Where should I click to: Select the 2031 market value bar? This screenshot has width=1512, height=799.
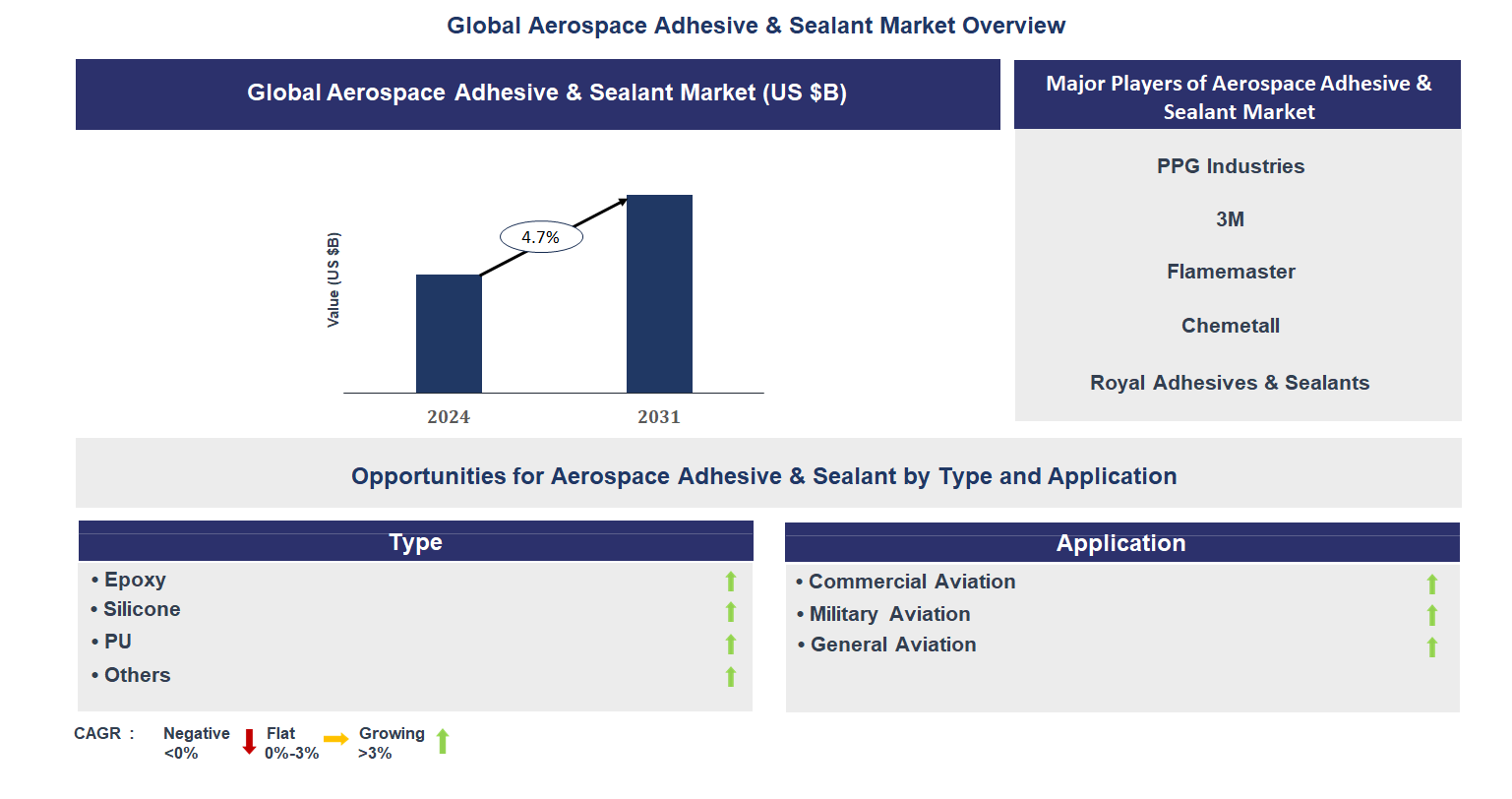659,292
